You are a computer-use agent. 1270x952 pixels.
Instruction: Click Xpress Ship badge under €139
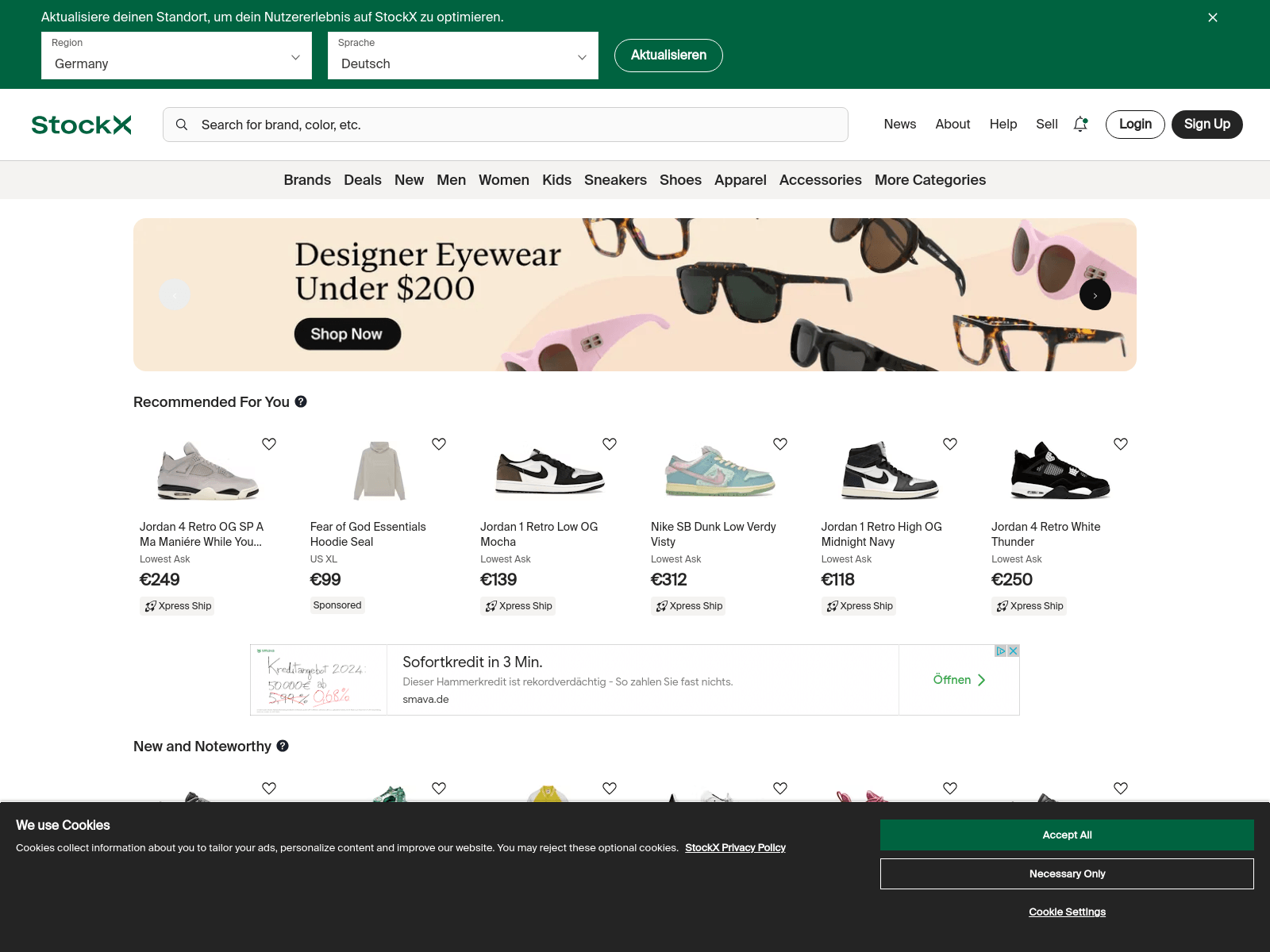pyautogui.click(x=518, y=606)
